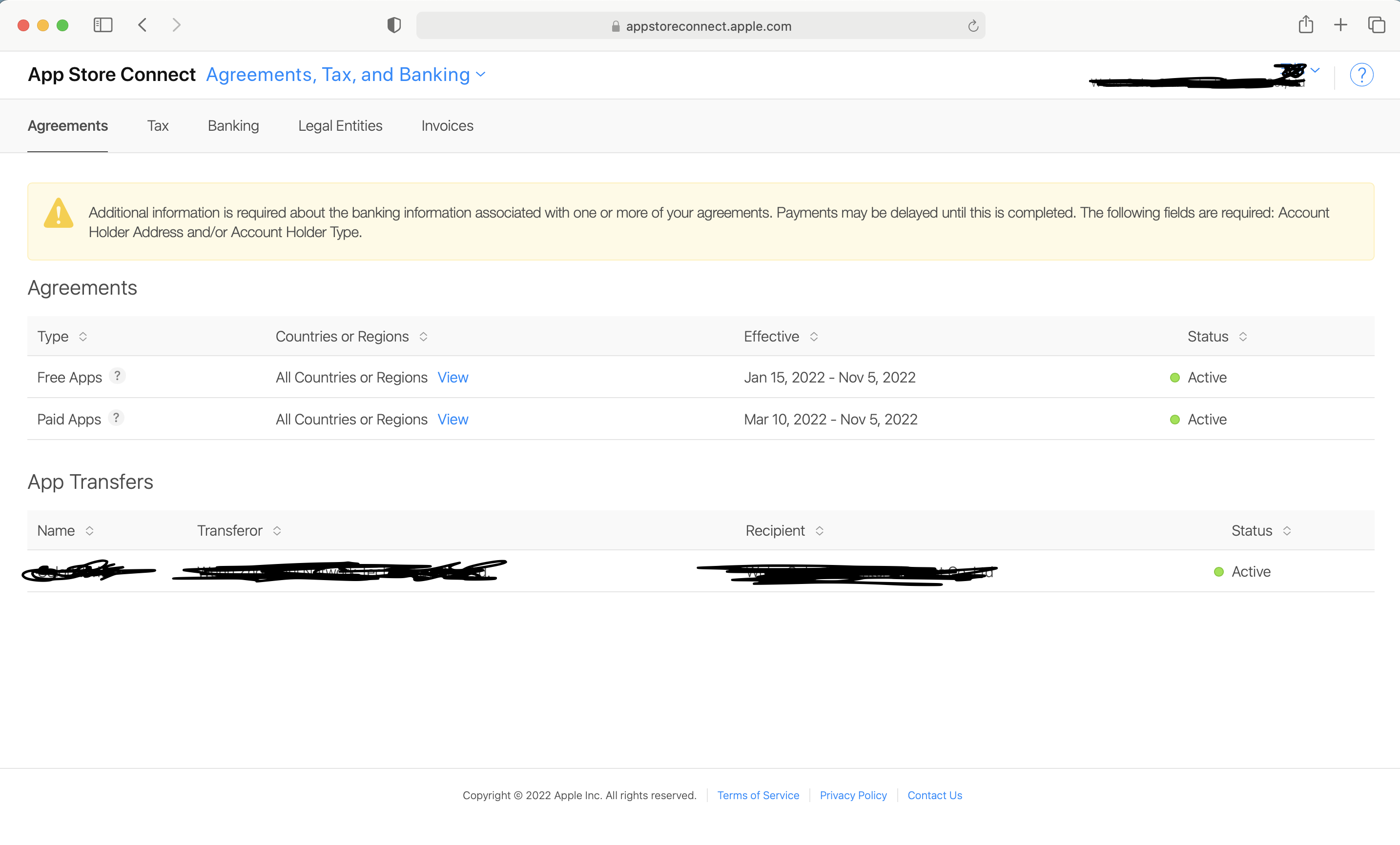1400x845 pixels.
Task: Show the tab overview
Action: coord(1376,25)
